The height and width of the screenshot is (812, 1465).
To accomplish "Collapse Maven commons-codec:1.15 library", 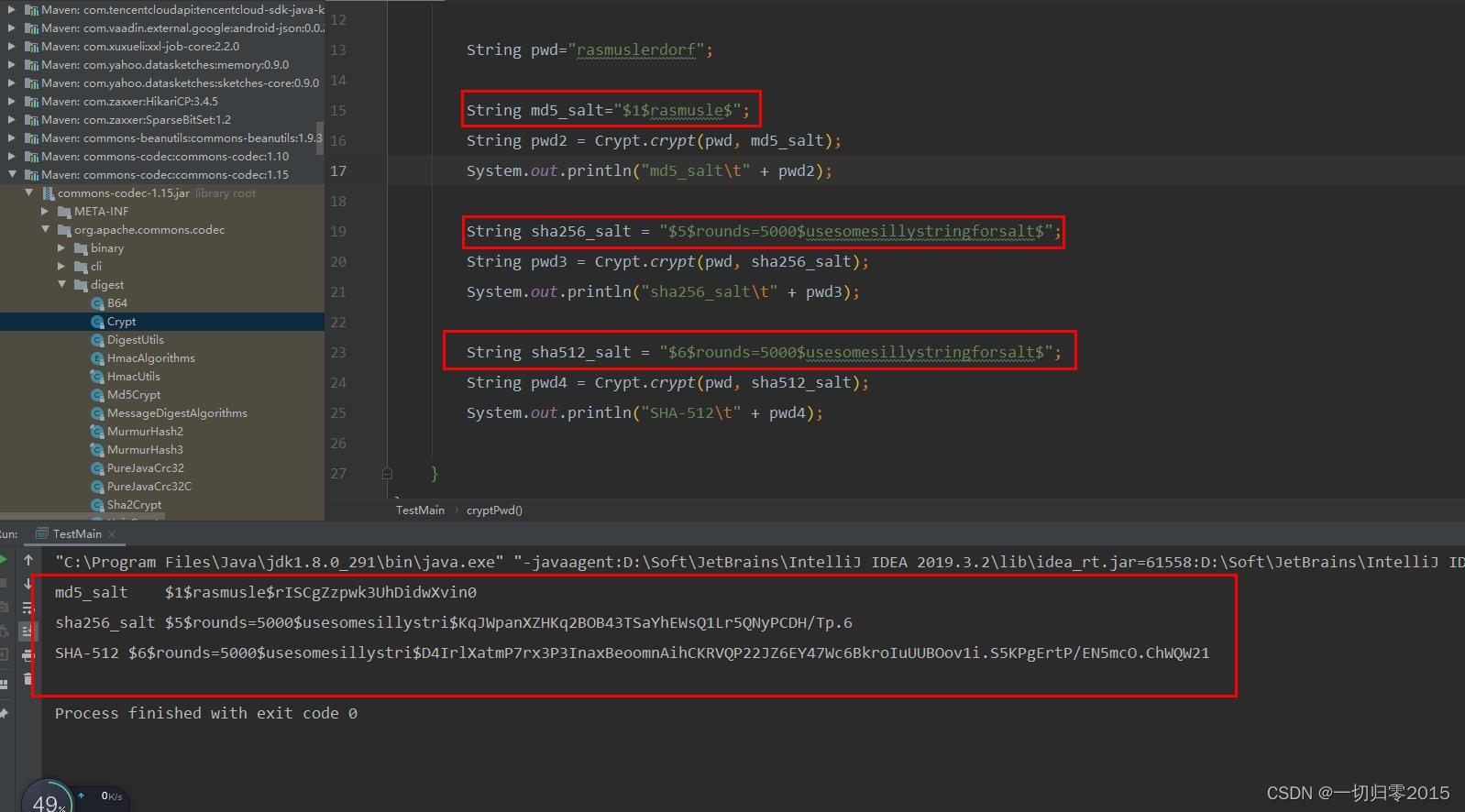I will tap(12, 175).
